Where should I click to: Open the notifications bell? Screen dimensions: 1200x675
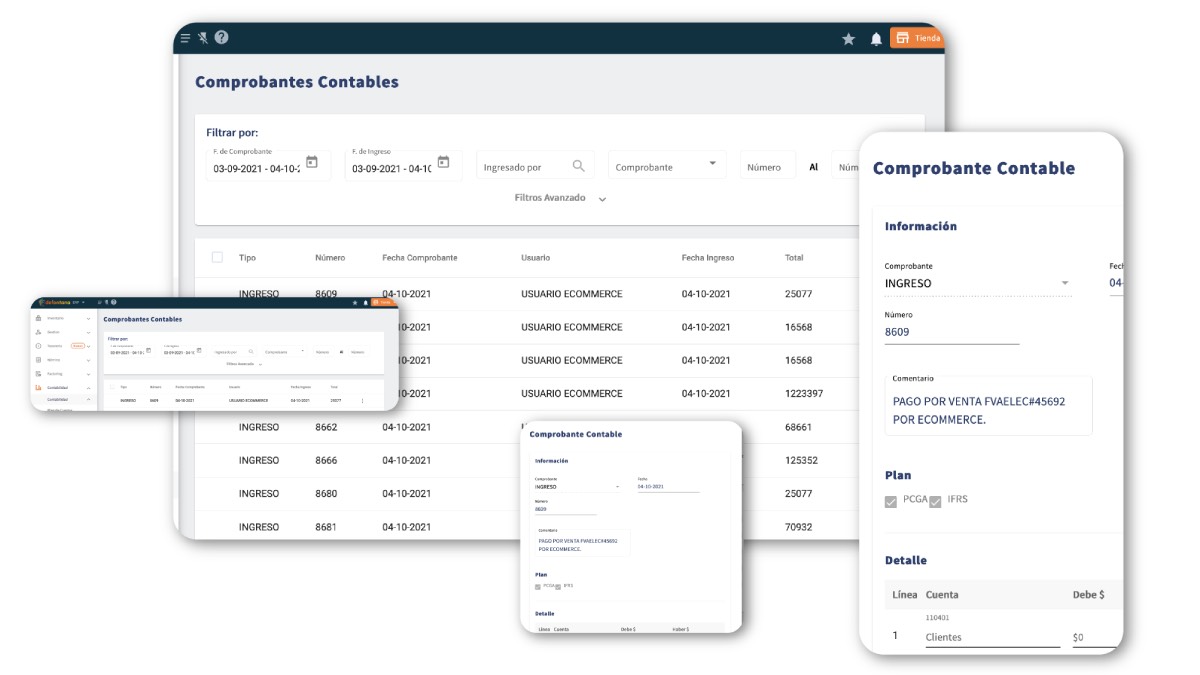pyautogui.click(x=876, y=39)
